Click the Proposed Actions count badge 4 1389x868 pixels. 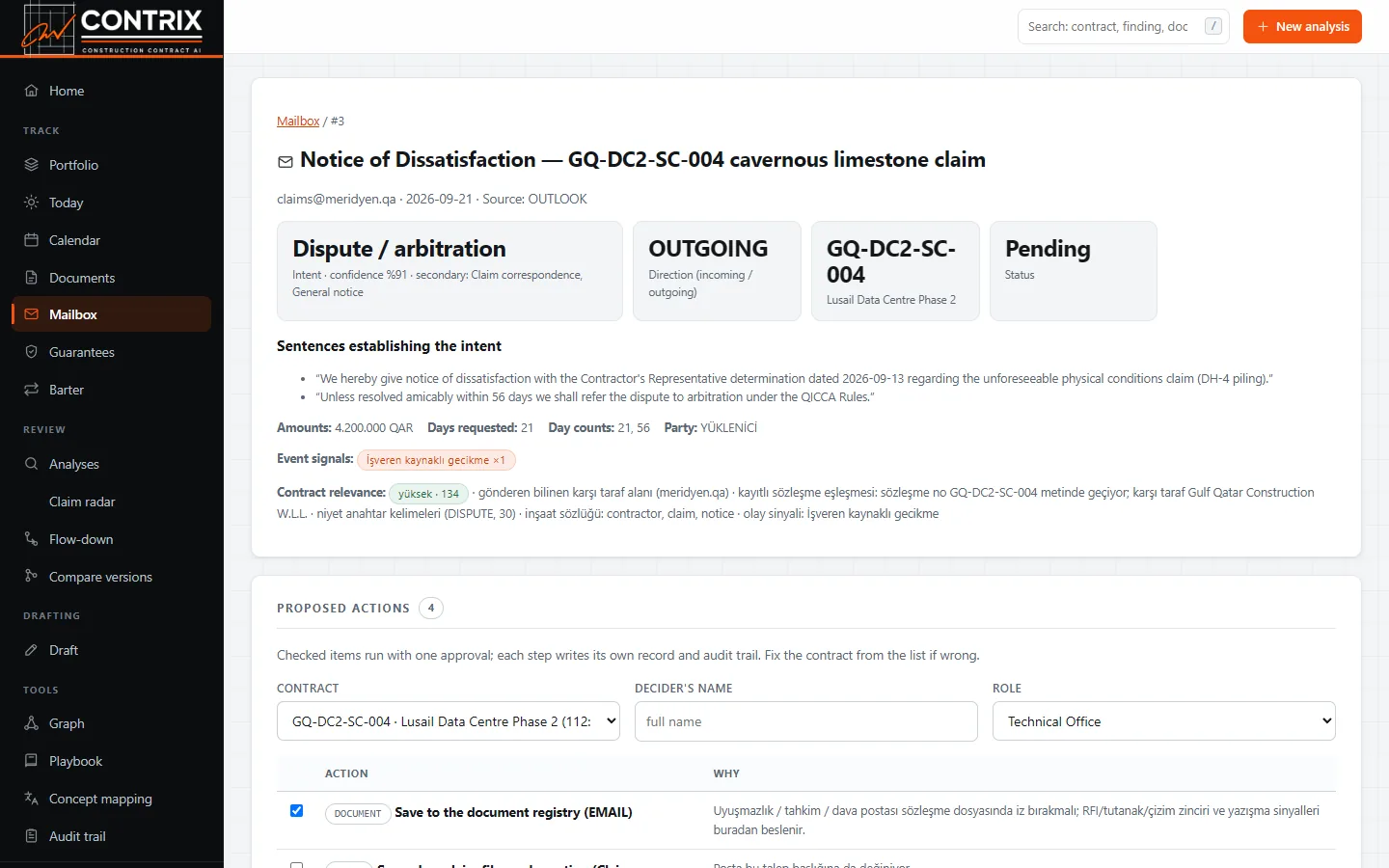point(431,609)
